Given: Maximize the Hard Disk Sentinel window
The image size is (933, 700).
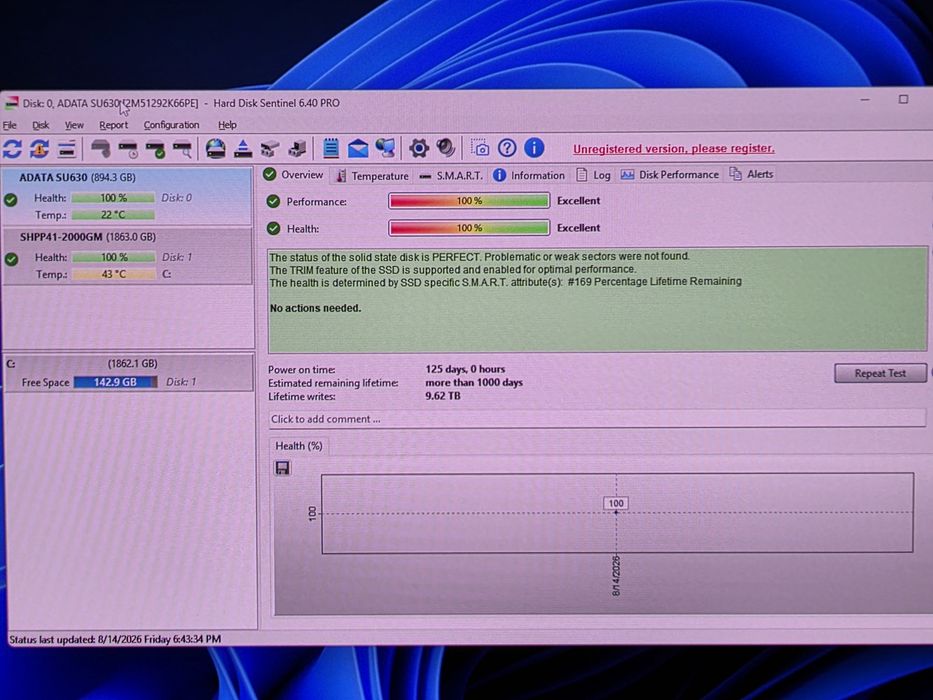Looking at the screenshot, I should [x=903, y=99].
